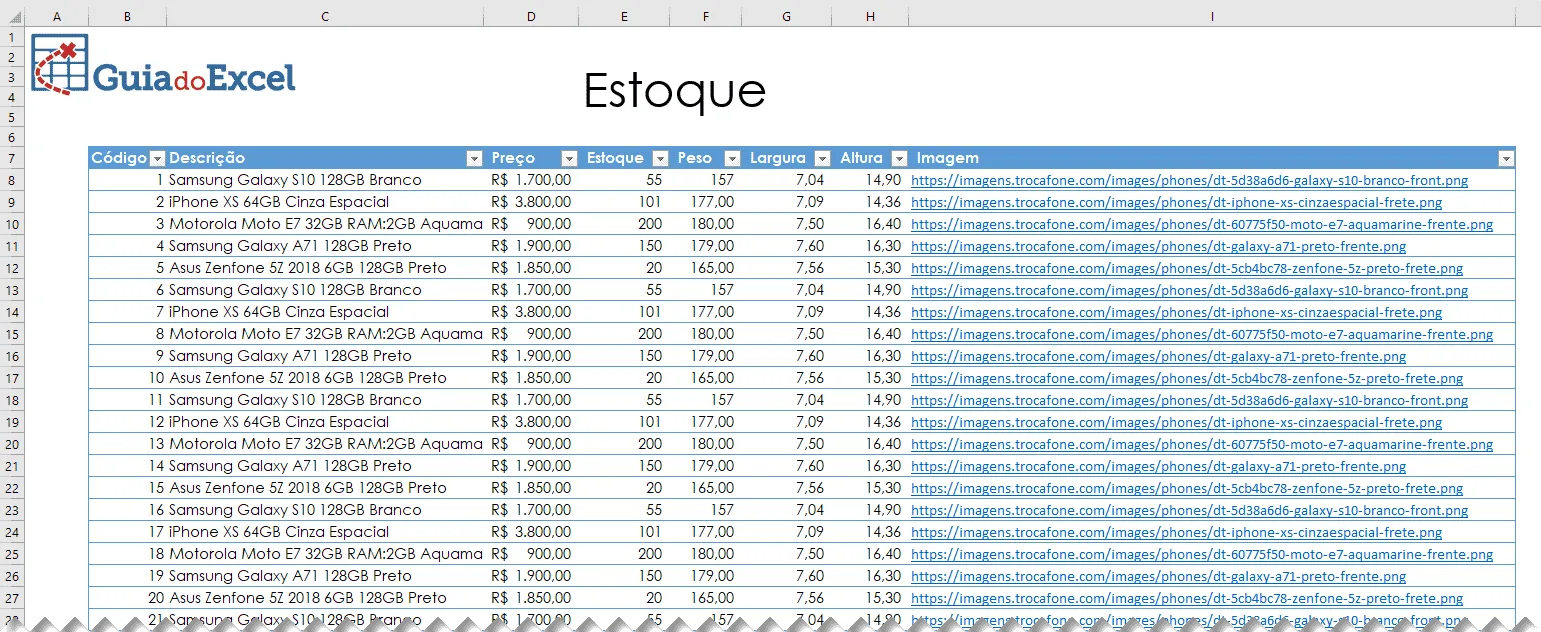Screen dimensions: 1541x632
Task: Select description cell for código 5 Asus Zenfone
Action: pyautogui.click(x=325, y=268)
